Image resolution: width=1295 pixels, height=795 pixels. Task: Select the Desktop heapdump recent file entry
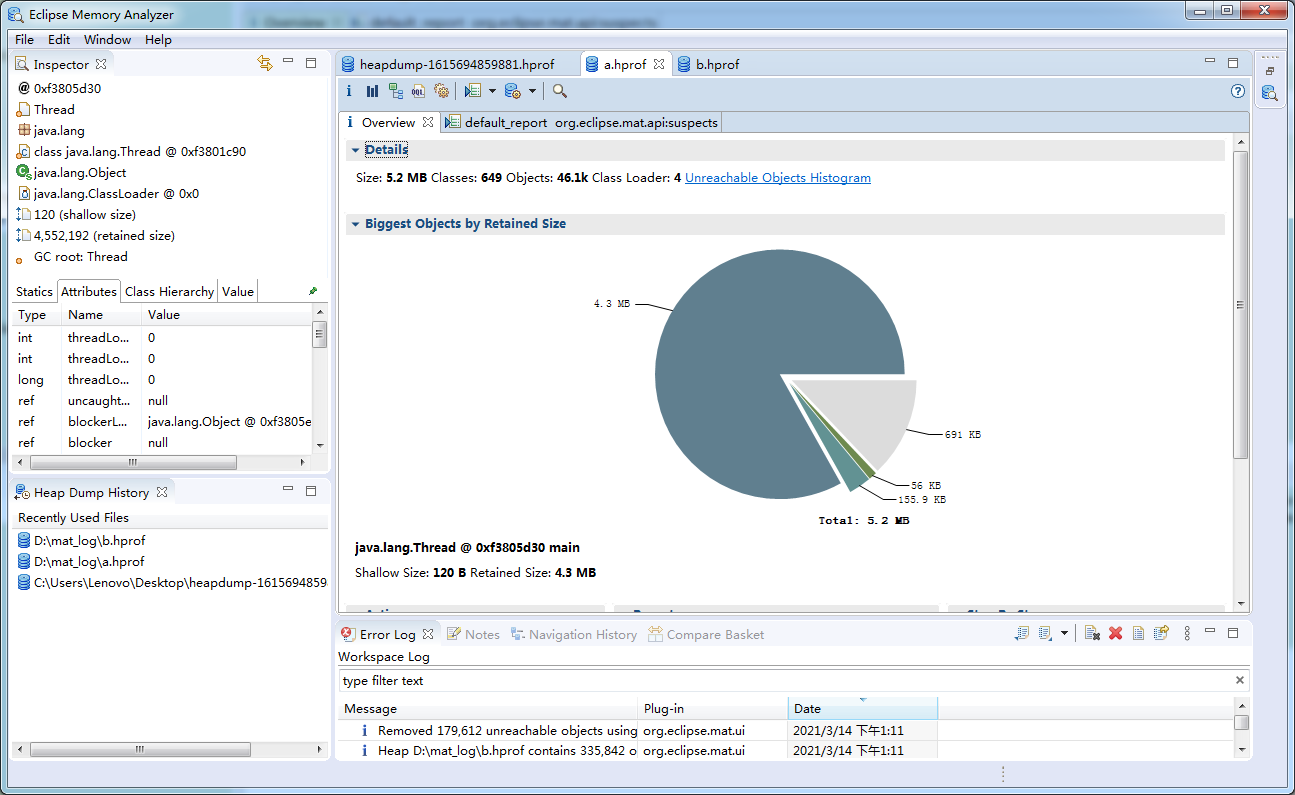(172, 582)
